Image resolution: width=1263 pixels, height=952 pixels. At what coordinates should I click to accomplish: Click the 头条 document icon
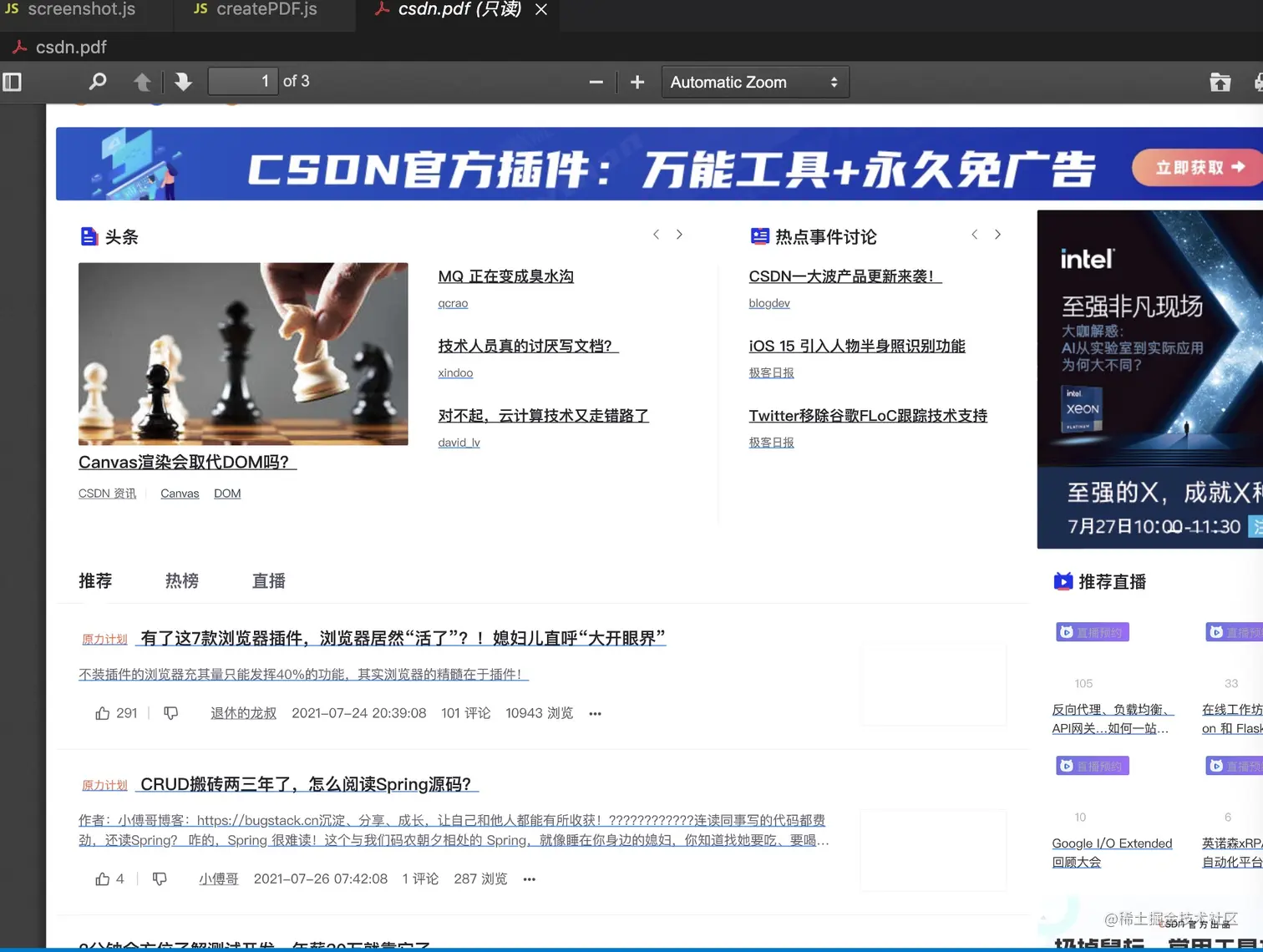[x=89, y=236]
